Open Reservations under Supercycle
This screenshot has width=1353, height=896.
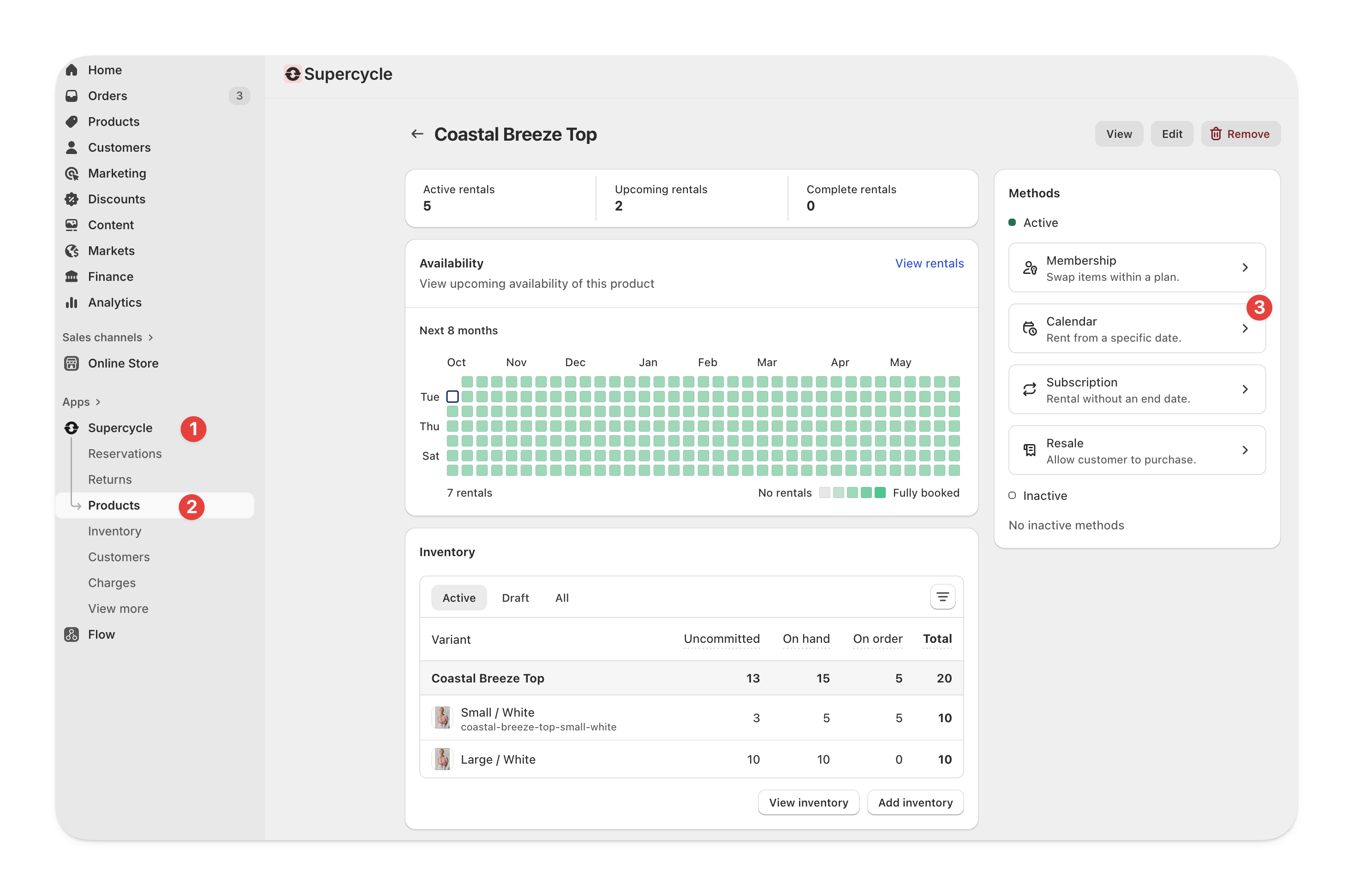125,454
